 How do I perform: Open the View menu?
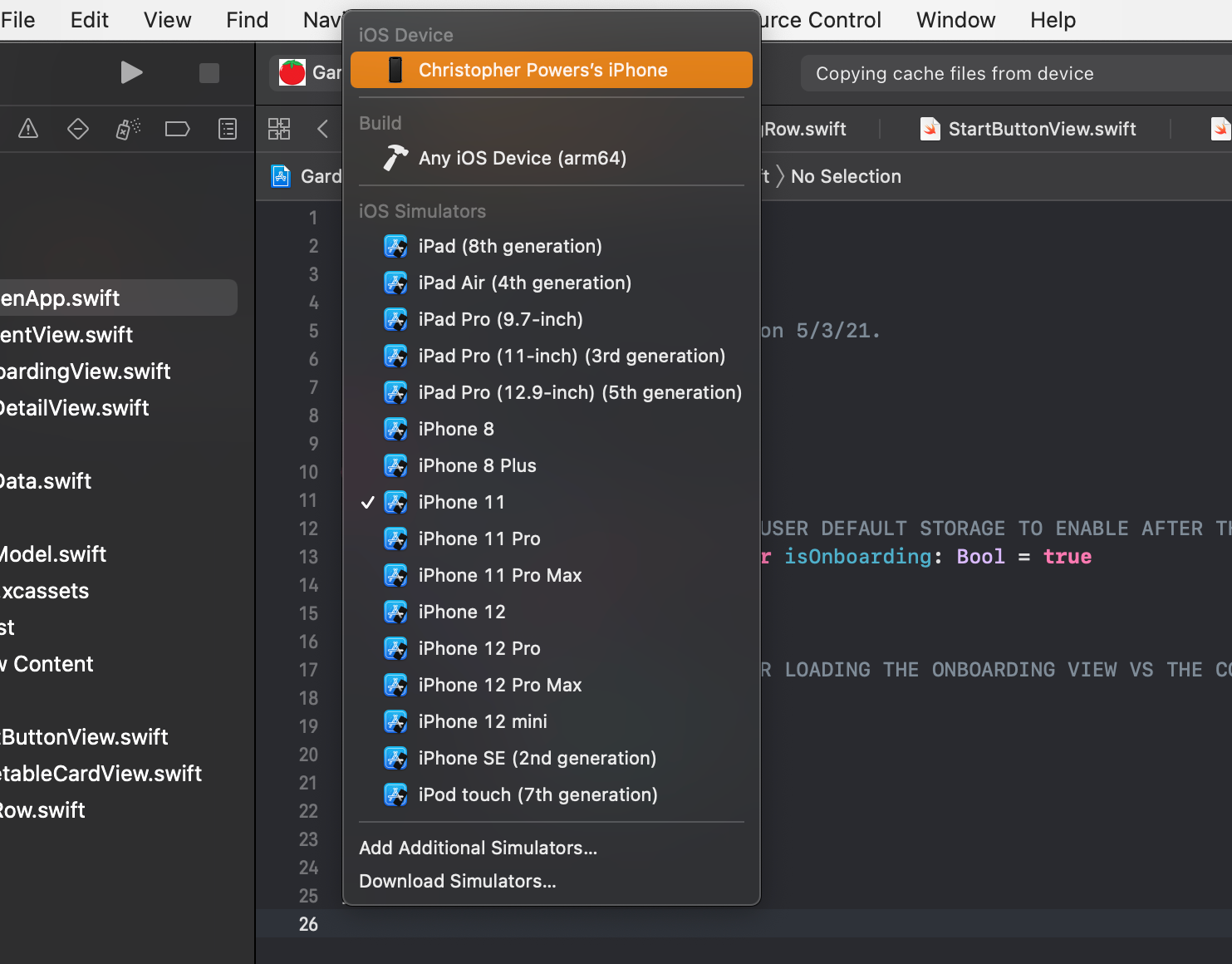(x=167, y=20)
